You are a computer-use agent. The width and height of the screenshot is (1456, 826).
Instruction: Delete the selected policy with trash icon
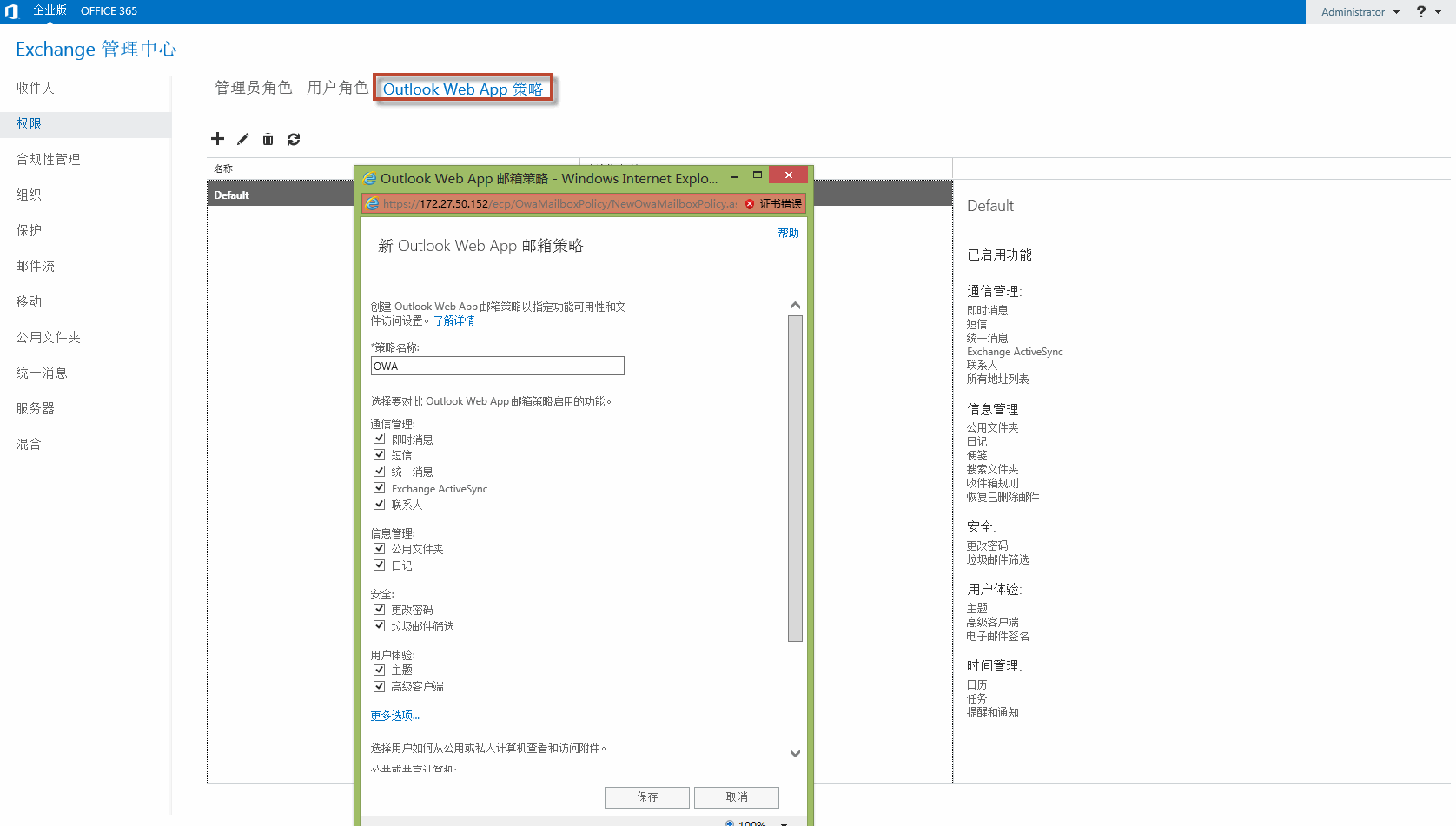pos(268,139)
